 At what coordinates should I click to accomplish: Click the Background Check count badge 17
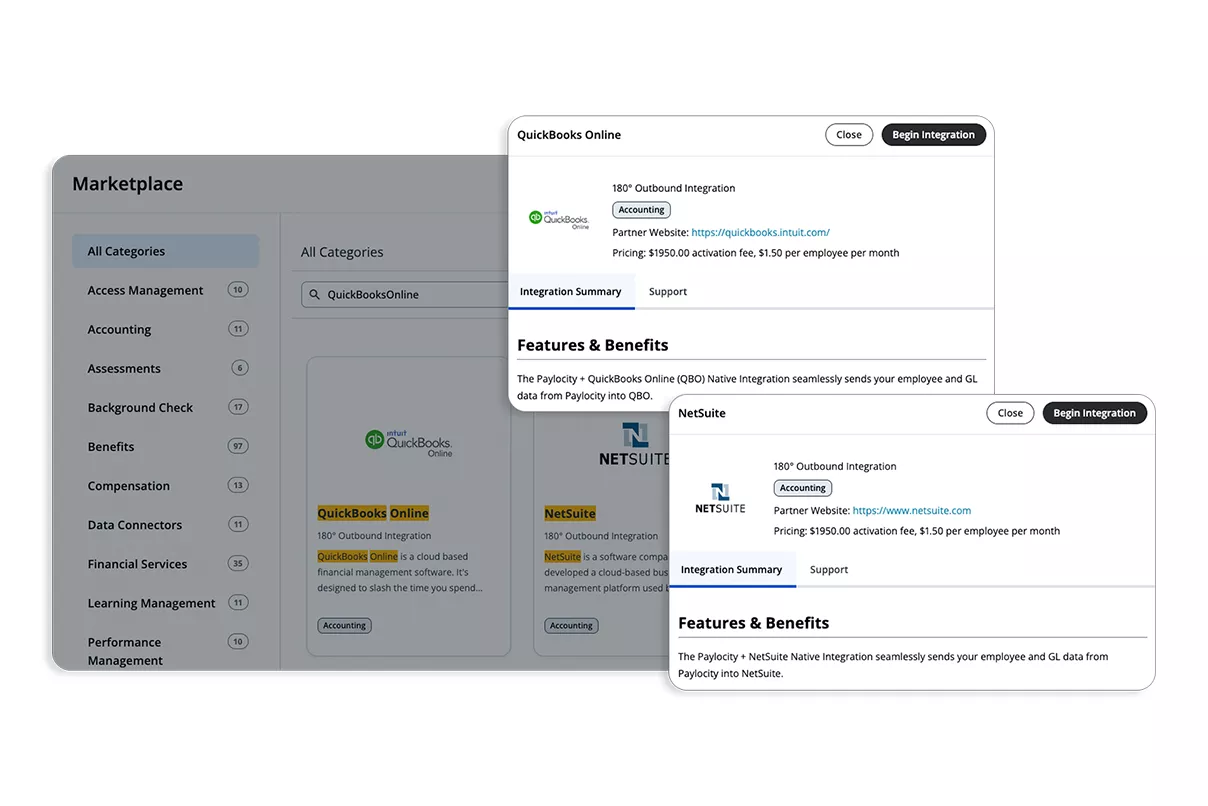[x=237, y=407]
